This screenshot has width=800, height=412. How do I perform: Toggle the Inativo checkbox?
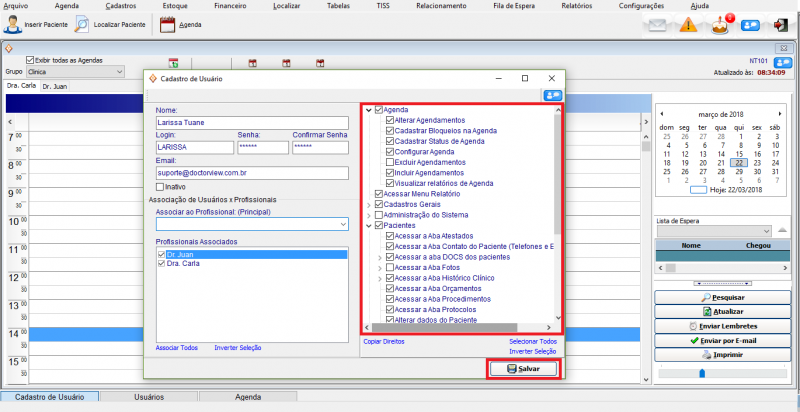(161, 186)
